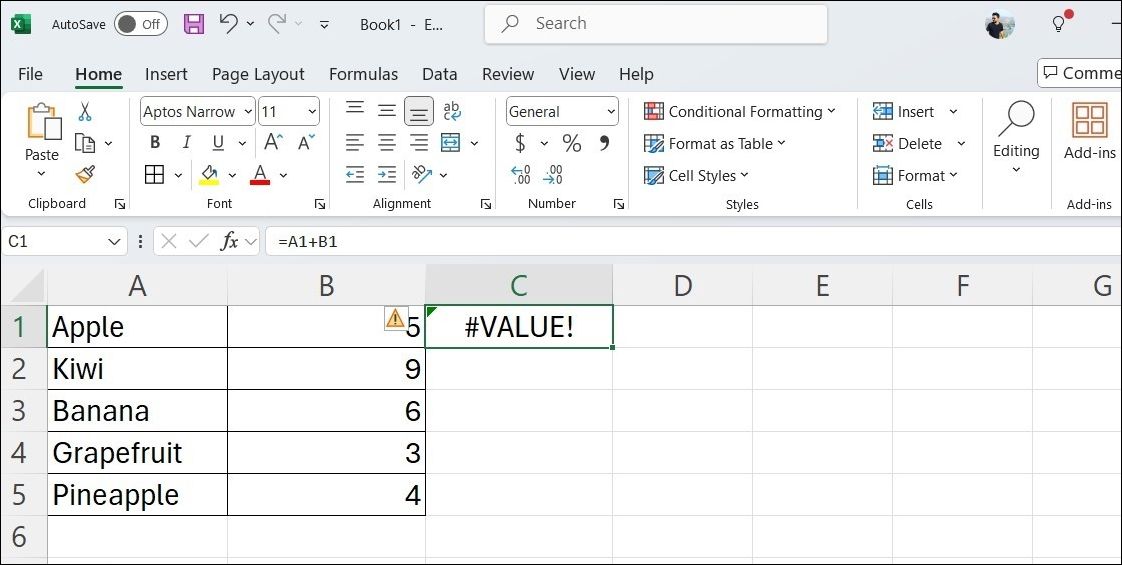
Task: Click the Increase Decimal icon
Action: 520,175
